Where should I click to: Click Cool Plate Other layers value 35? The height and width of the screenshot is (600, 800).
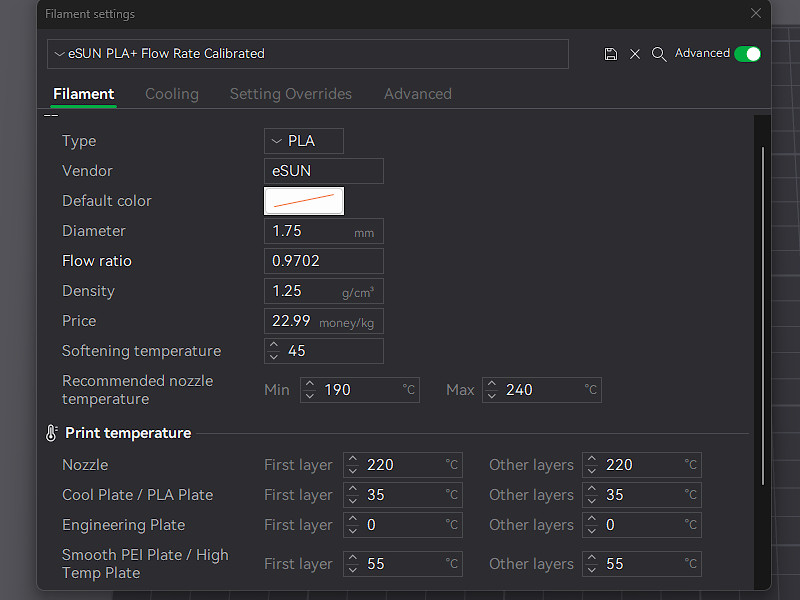[x=614, y=495]
